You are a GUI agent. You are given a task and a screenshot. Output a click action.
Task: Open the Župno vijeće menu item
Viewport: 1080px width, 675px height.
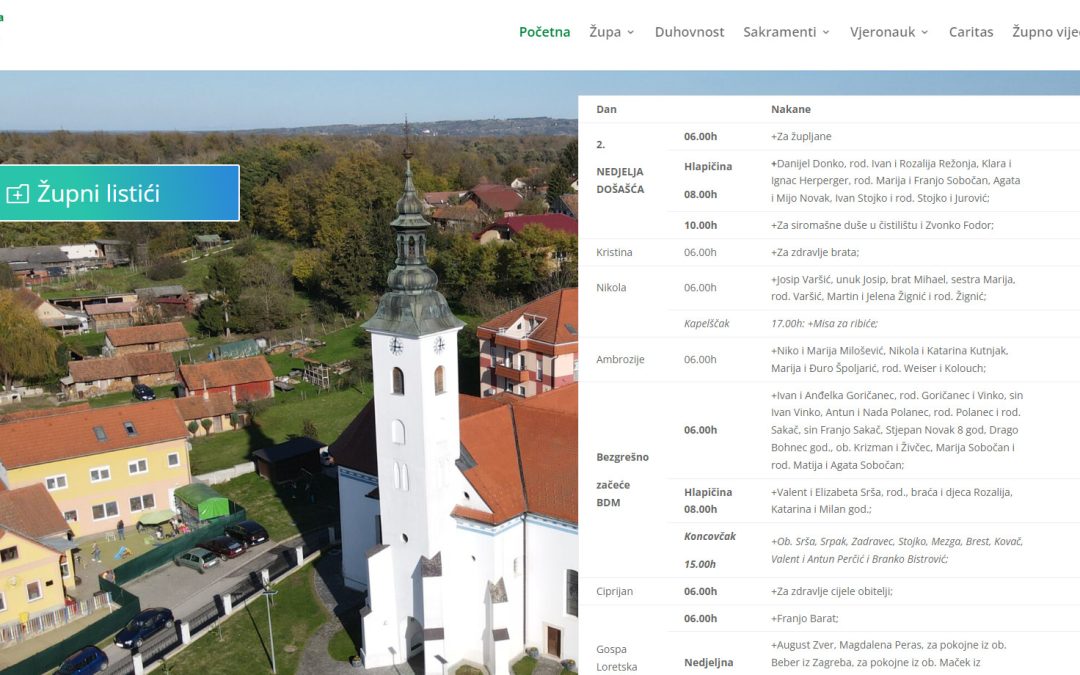[1046, 32]
